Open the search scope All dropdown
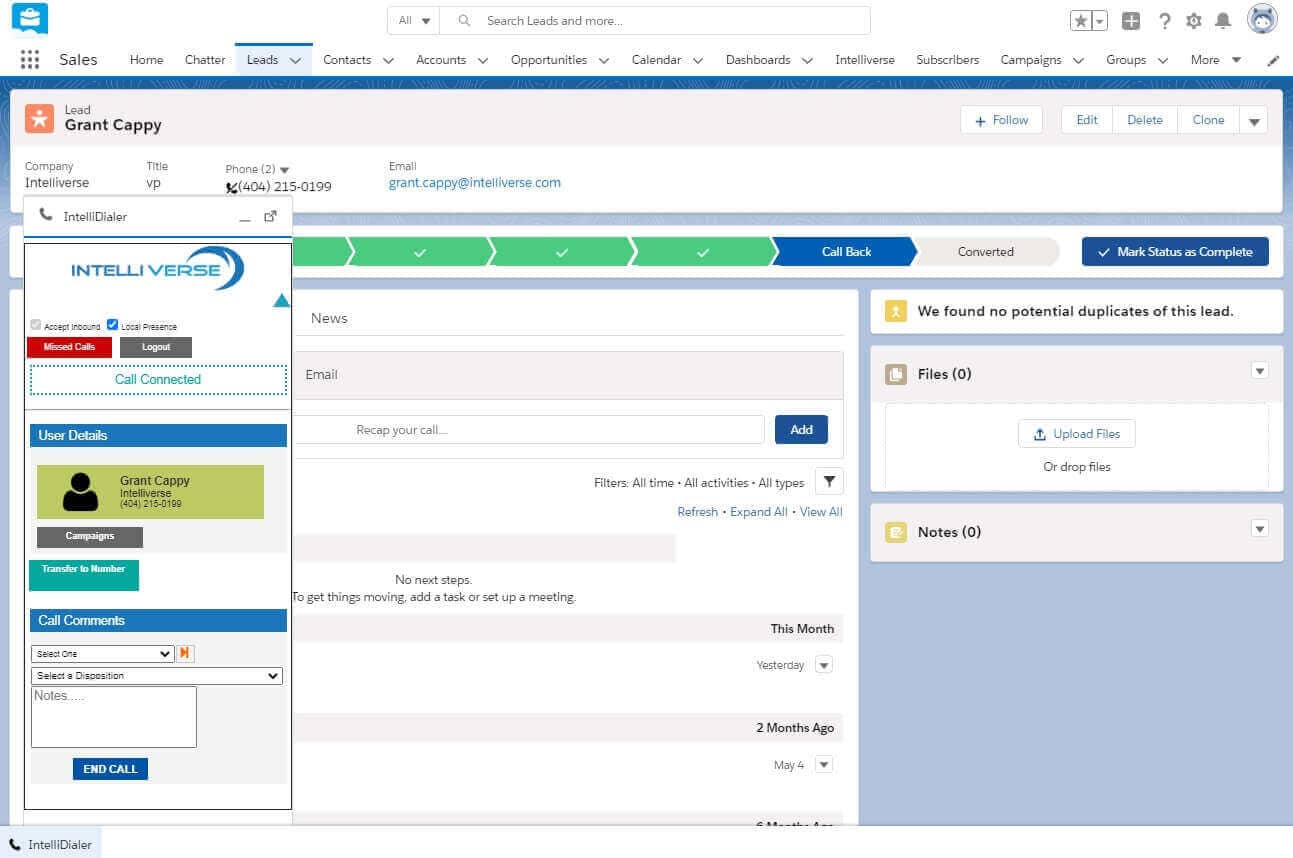Screen dimensions: 1293x858 [x=414, y=20]
